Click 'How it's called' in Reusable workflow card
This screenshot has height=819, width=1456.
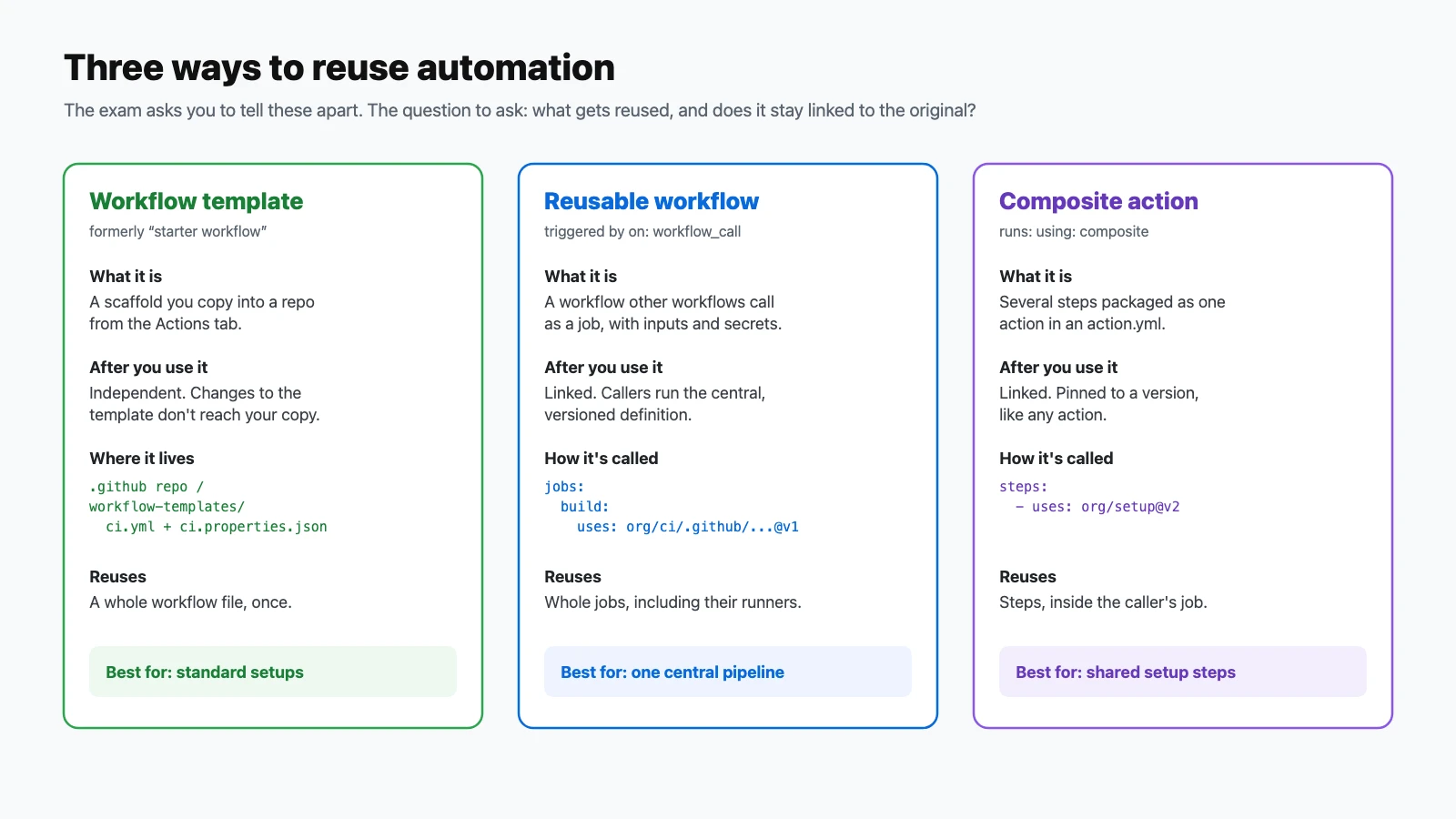[x=602, y=459]
